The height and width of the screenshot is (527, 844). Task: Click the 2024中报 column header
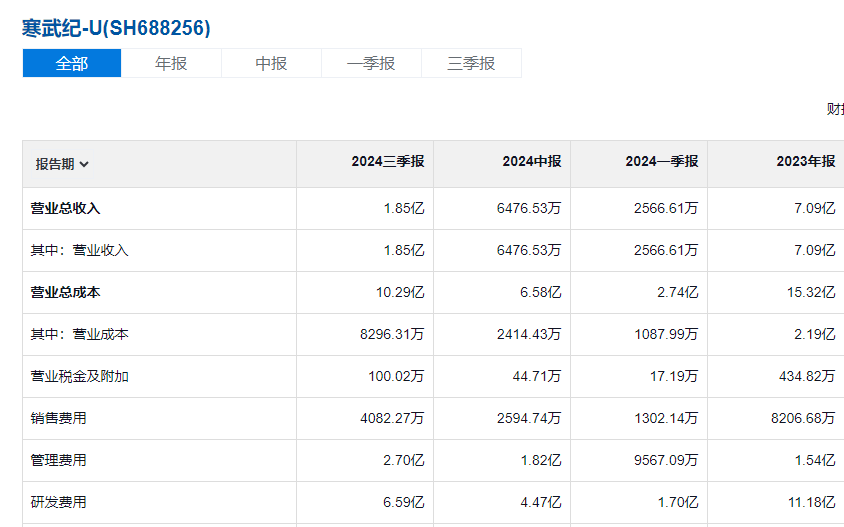[x=531, y=162]
